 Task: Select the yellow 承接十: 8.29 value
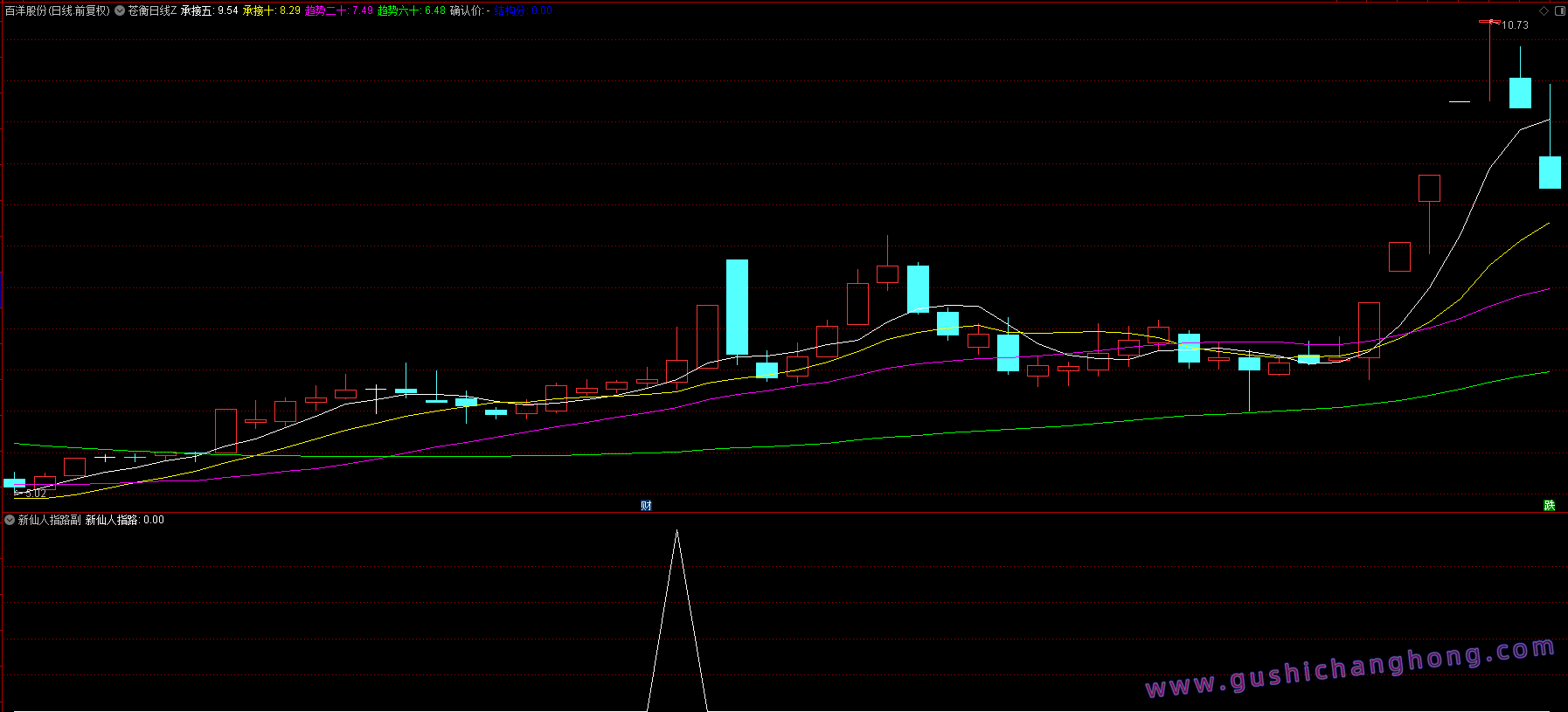click(x=272, y=10)
